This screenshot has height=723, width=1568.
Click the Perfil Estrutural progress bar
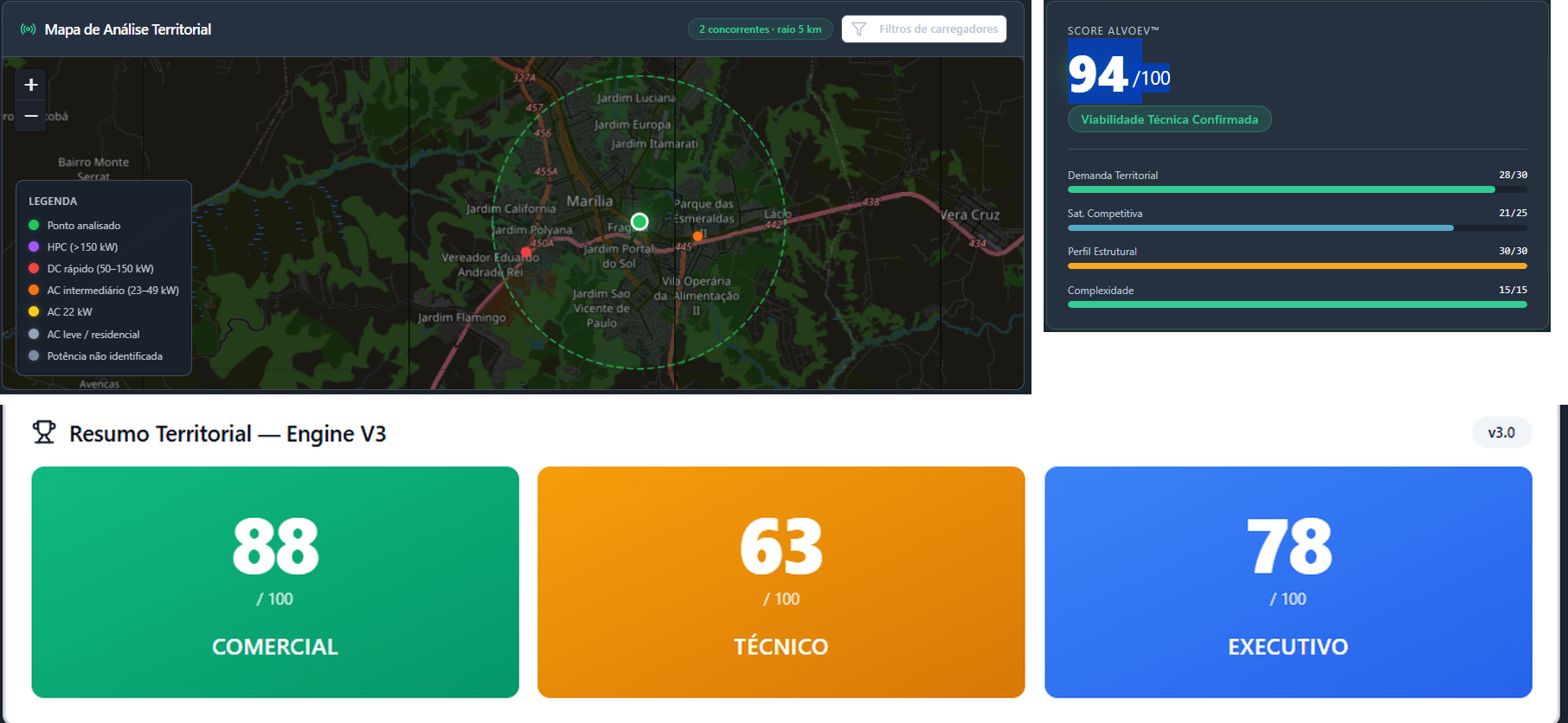1297,266
